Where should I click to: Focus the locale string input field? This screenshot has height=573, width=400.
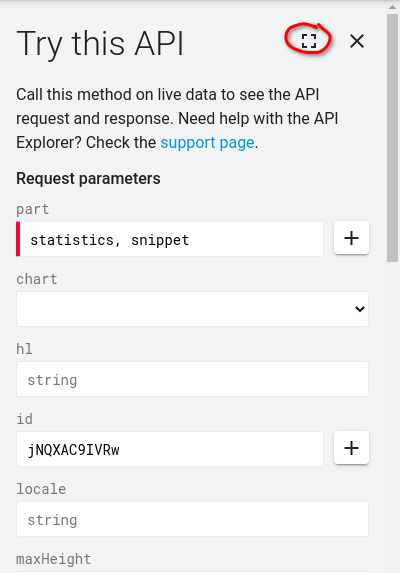[193, 519]
